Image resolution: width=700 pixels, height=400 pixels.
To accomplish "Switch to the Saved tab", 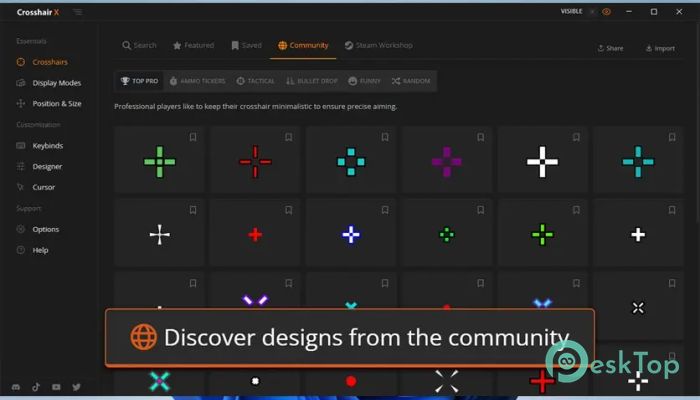I will click(246, 46).
